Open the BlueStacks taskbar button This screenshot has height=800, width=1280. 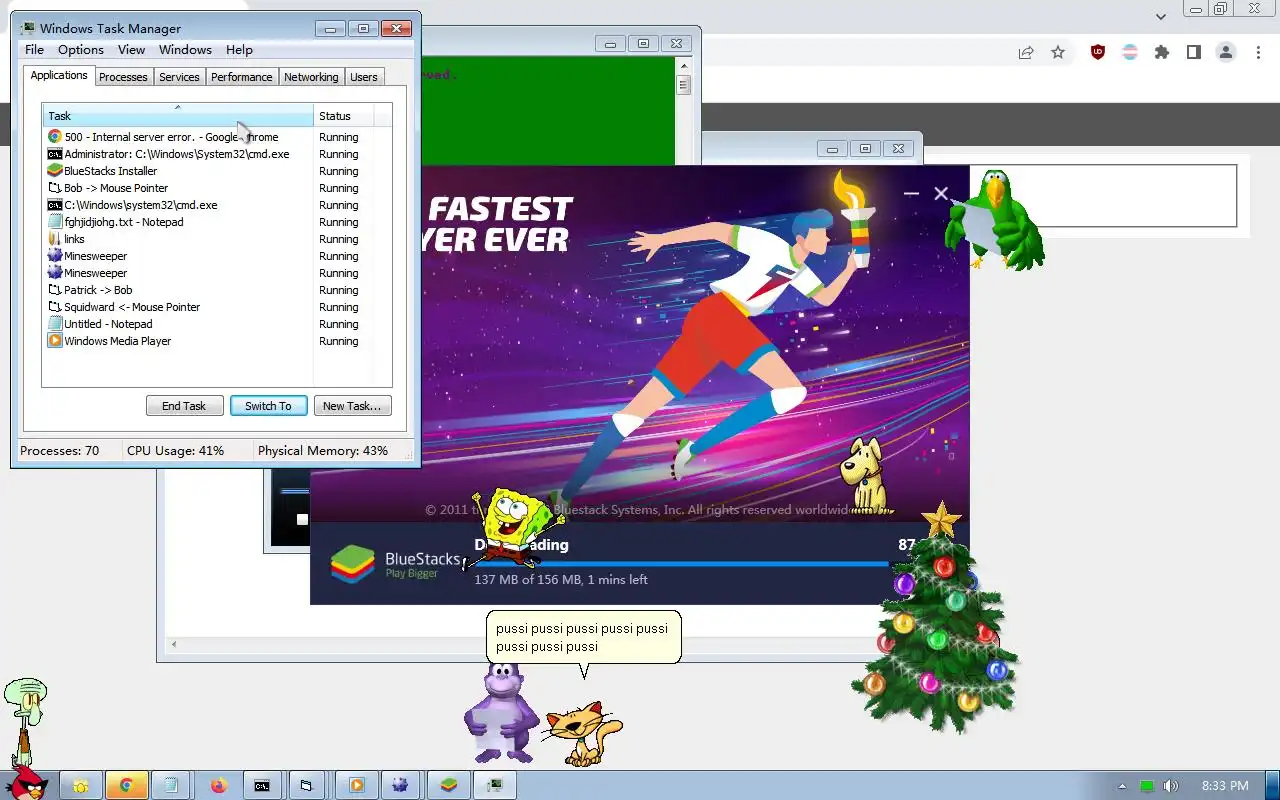[449, 785]
